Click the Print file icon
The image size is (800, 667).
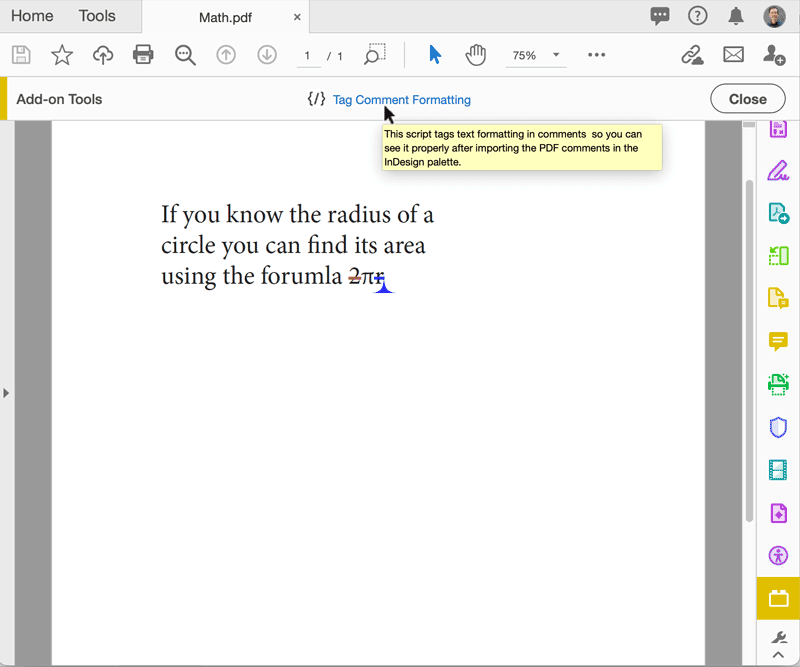point(143,55)
